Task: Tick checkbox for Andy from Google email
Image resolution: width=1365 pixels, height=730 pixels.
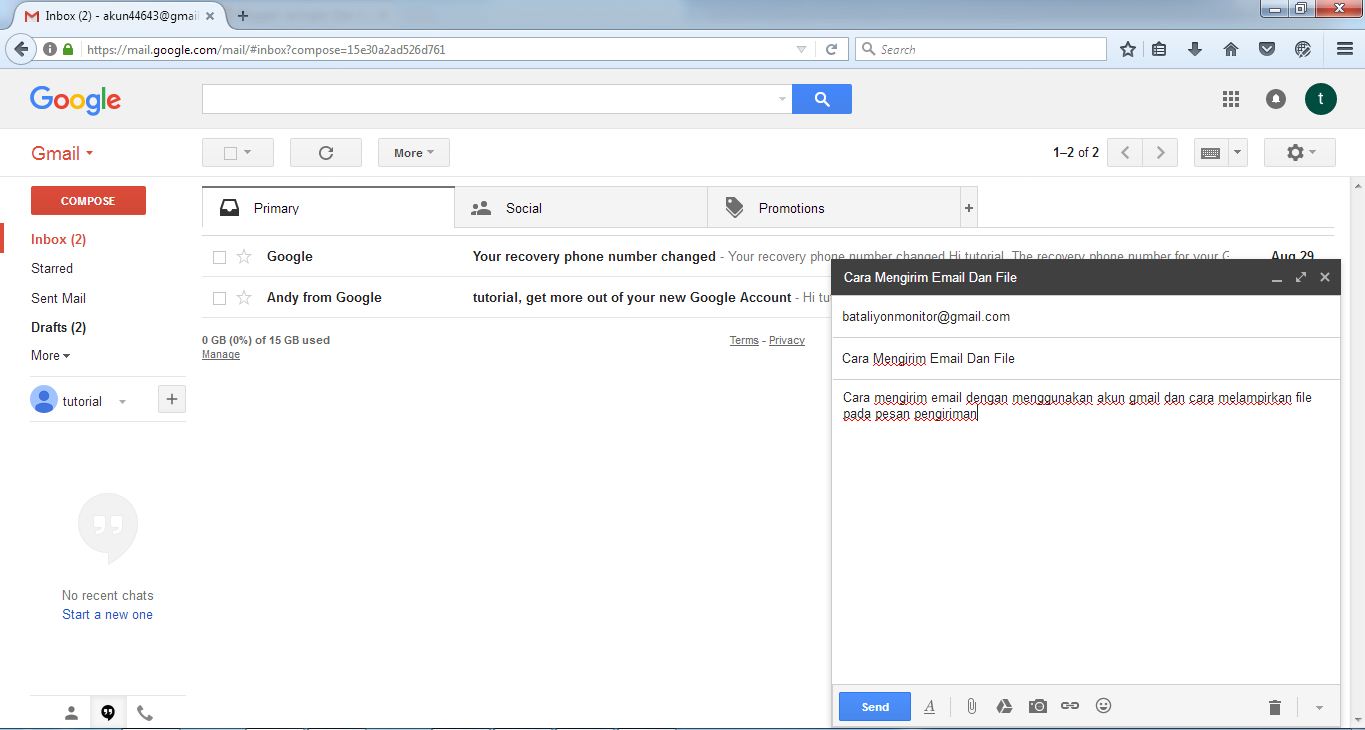Action: [x=220, y=298]
